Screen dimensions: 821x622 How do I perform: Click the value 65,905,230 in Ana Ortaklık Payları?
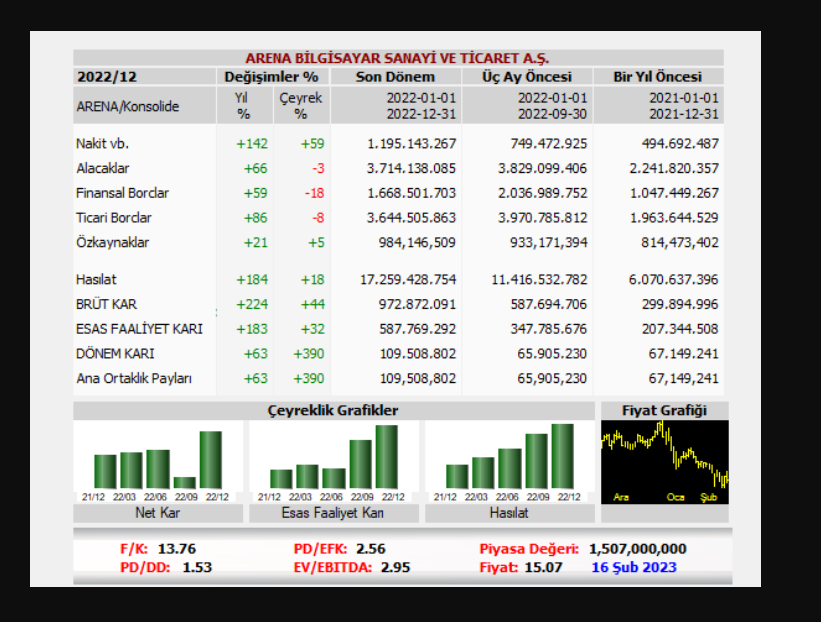click(x=552, y=378)
